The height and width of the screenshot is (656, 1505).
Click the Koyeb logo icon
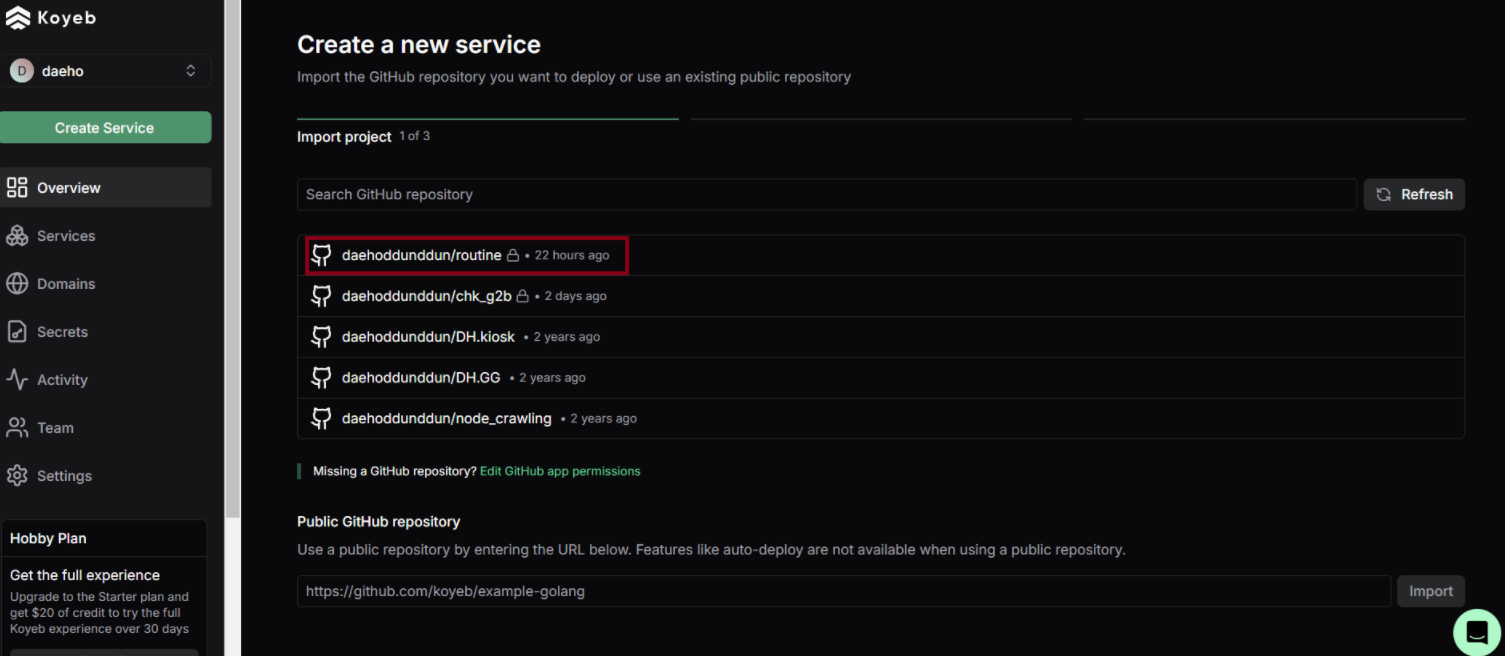18,18
